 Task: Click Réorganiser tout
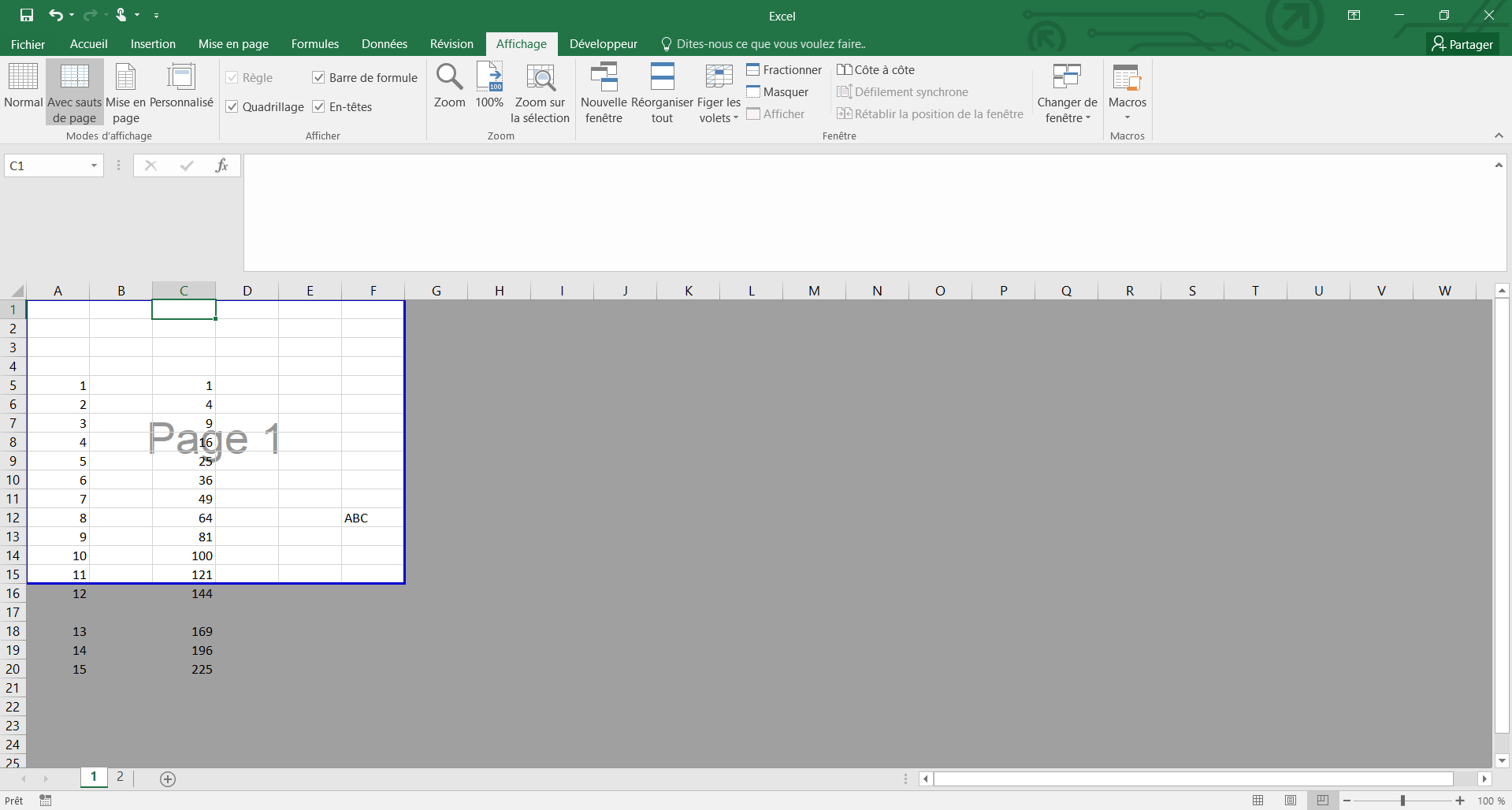click(662, 92)
